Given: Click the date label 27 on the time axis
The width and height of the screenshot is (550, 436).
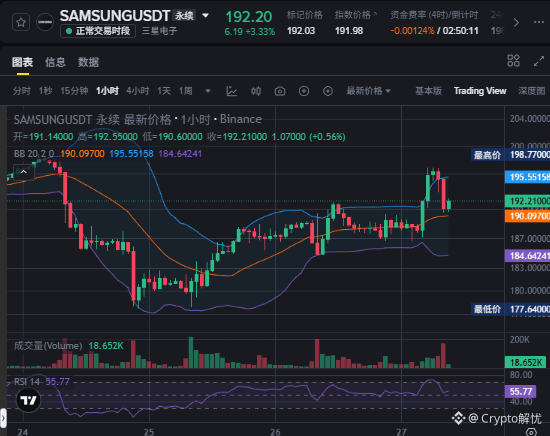Looking at the screenshot, I should [x=401, y=432].
